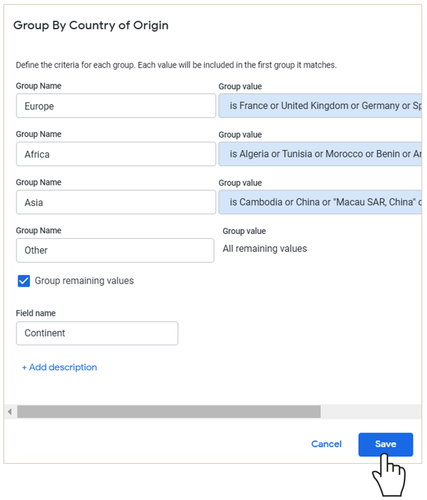Click the horizontal scrollbar thumb
The height and width of the screenshot is (500, 427).
(169, 412)
